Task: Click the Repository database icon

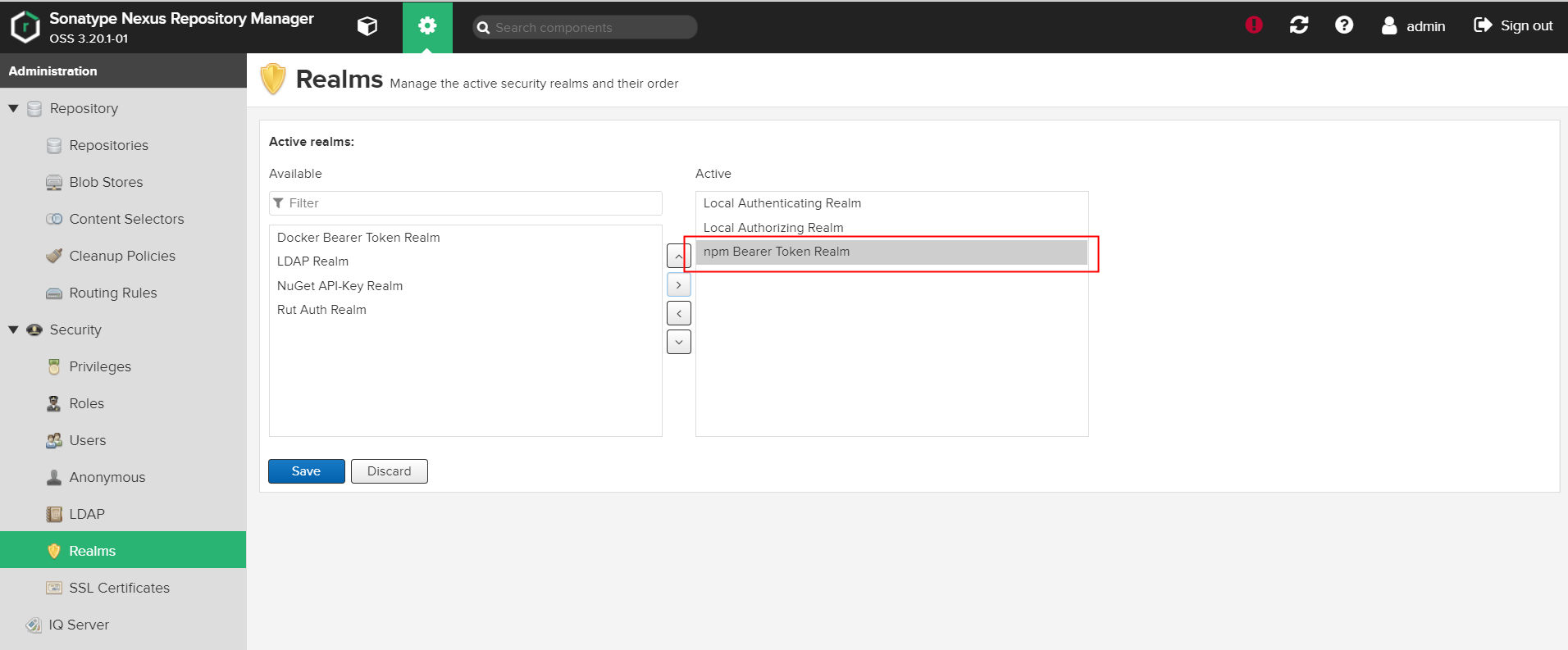Action: pyautogui.click(x=34, y=108)
